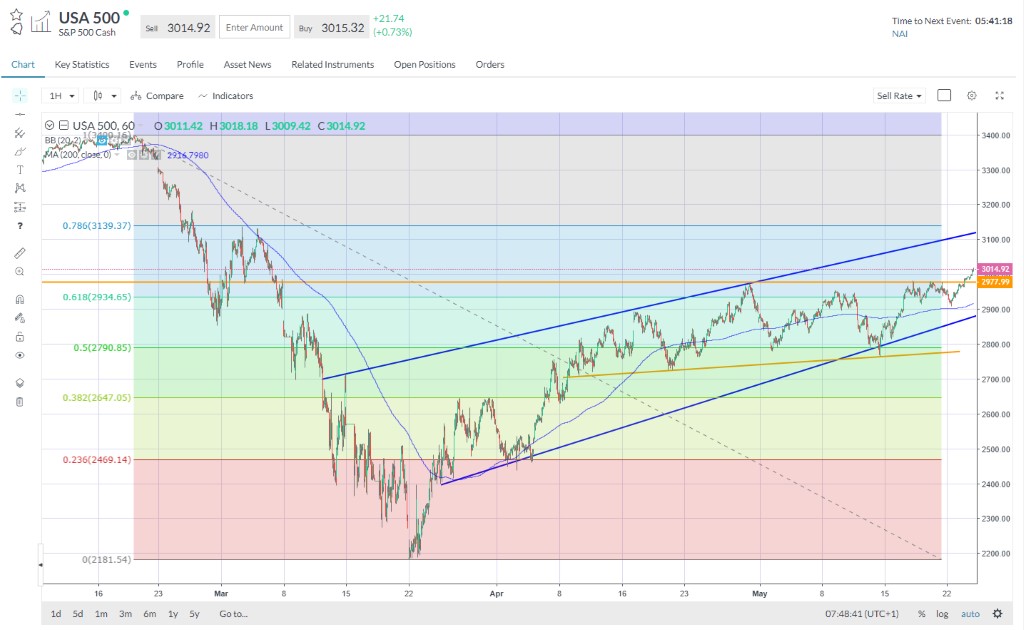Screen dimensions: 1024x630
Task: Click the Sell 3014.92 button
Action: pyautogui.click(x=177, y=28)
